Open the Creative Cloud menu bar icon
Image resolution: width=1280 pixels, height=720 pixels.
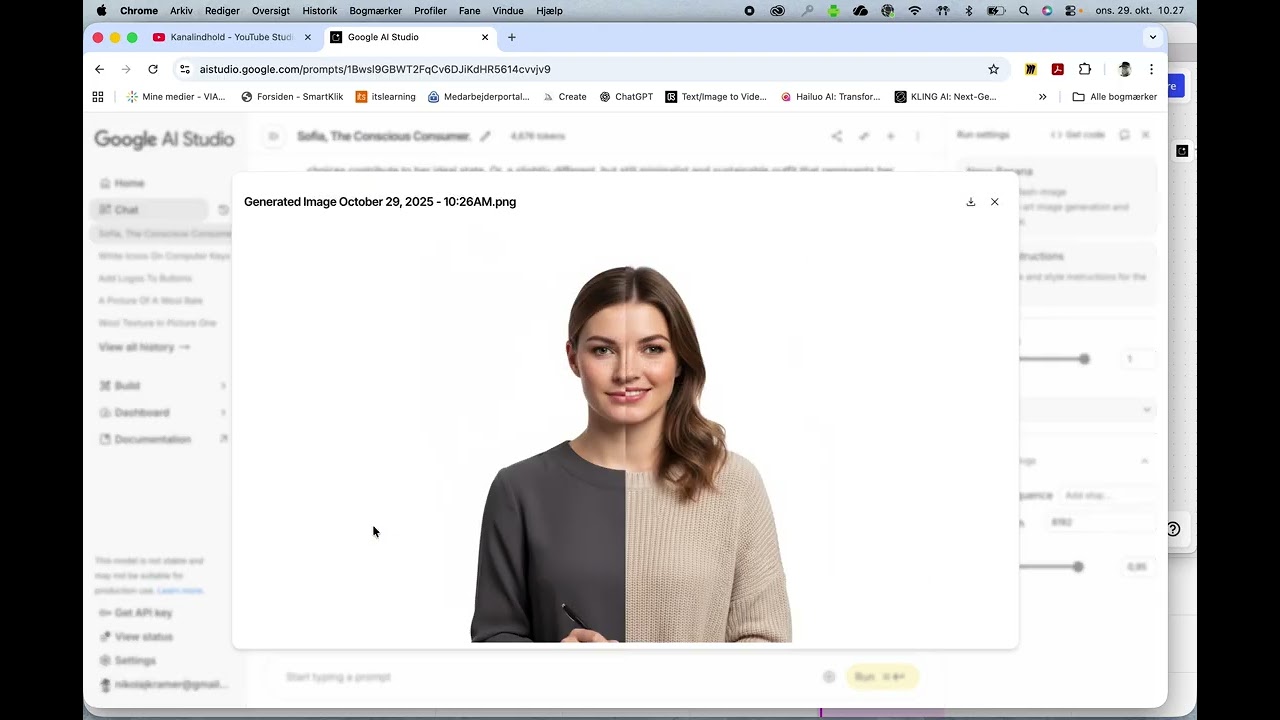point(778,10)
